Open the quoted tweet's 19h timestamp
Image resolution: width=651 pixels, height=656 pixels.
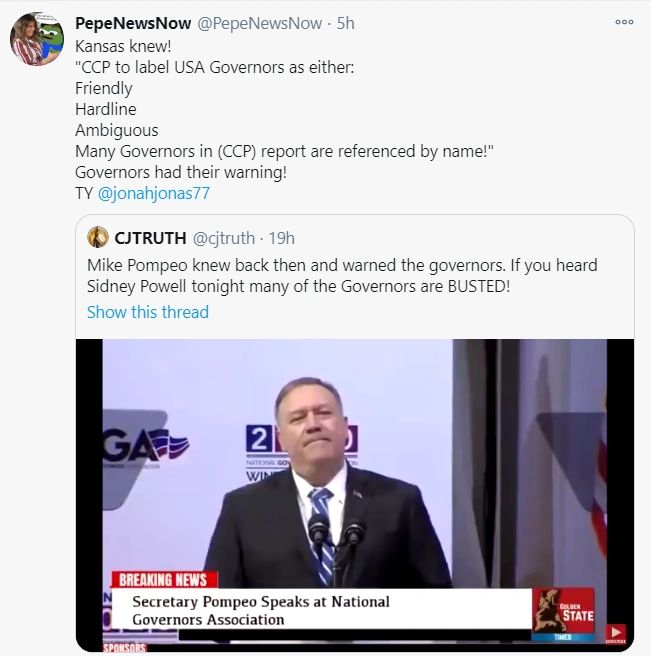(280, 238)
